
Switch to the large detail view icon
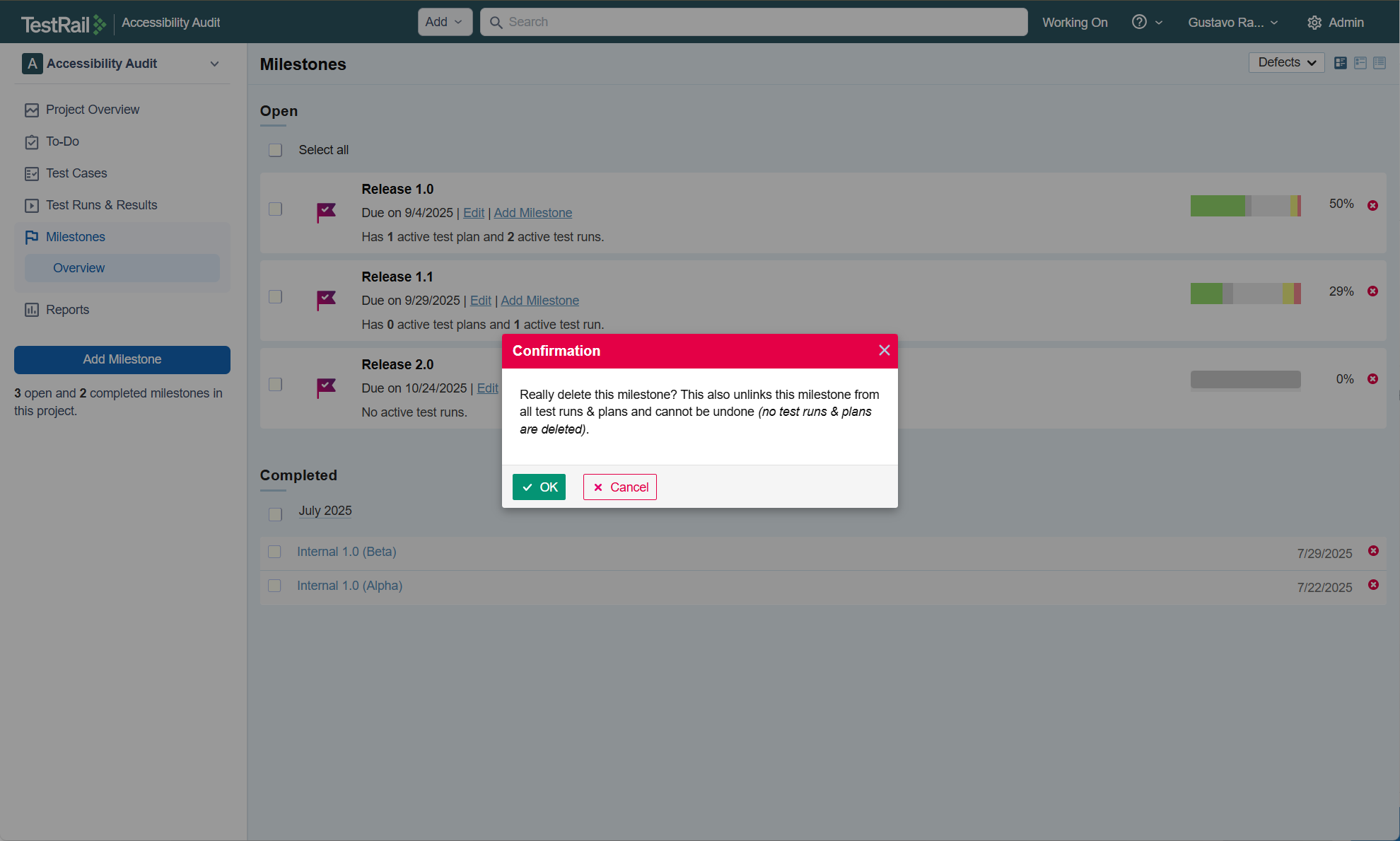1340,63
